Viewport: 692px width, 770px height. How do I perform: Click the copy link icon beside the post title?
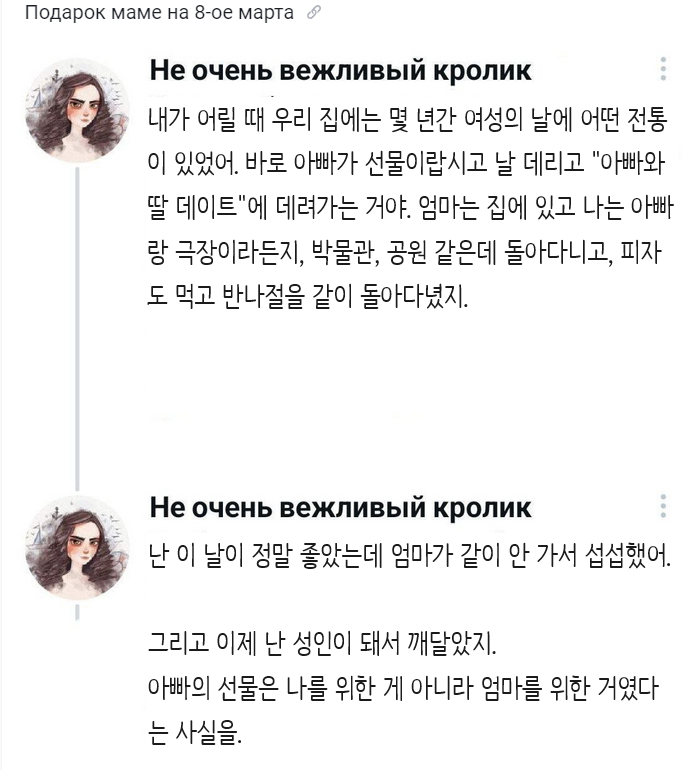pyautogui.click(x=314, y=13)
